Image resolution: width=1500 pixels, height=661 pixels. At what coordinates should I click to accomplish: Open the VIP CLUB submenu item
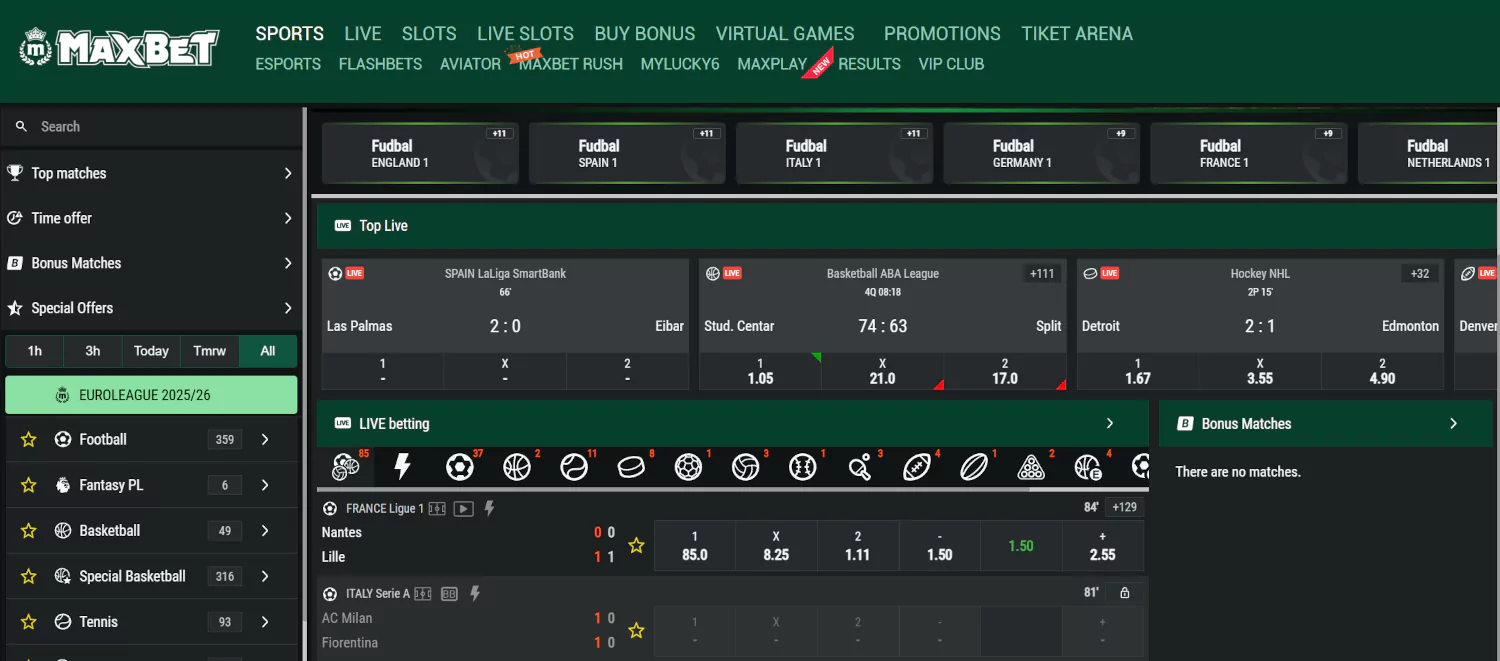coord(951,64)
